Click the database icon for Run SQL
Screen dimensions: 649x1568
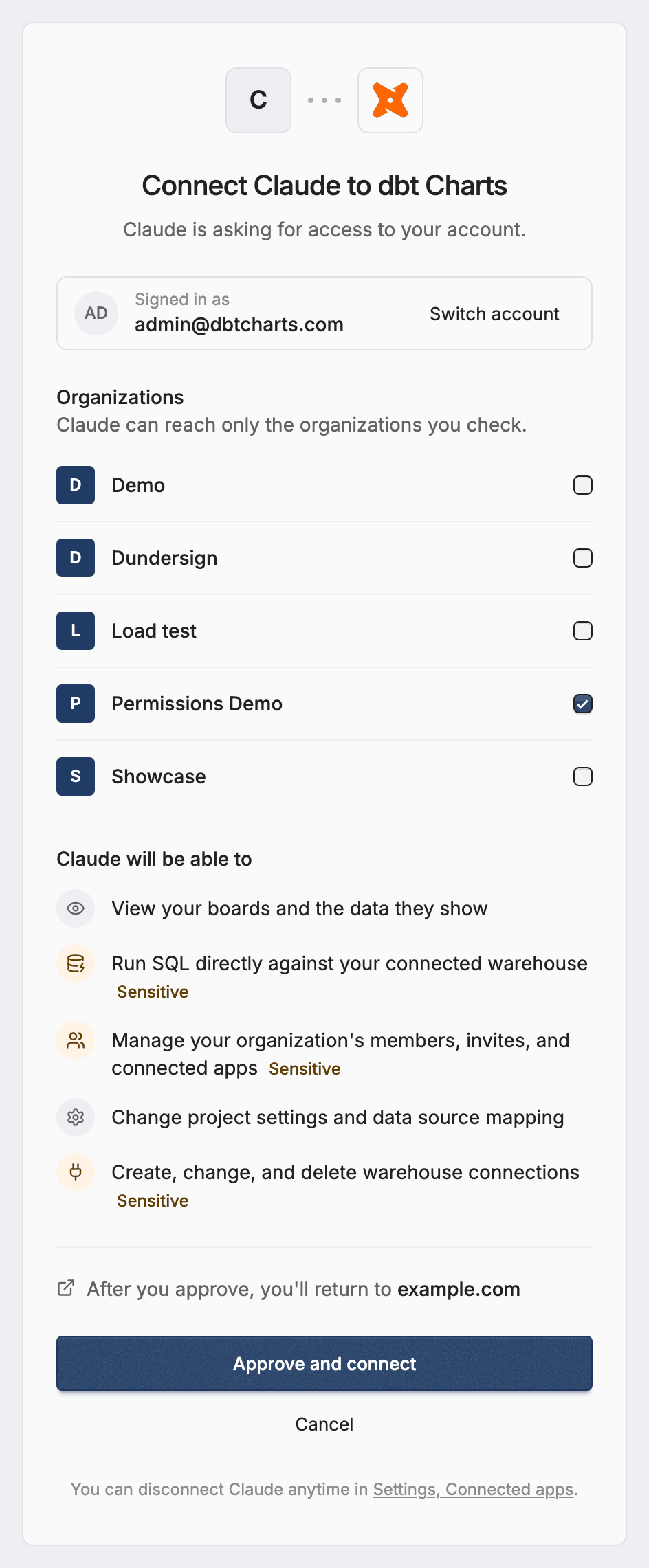tap(76, 963)
